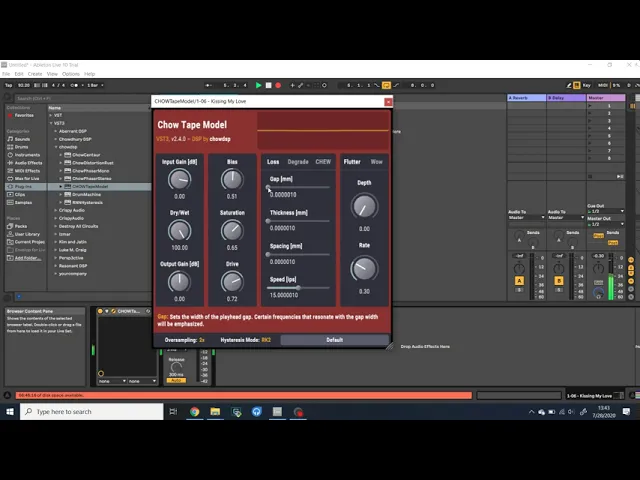This screenshot has height=480, width=640.
Task: Toggle the MIDI map mode switch
Action: click(603, 85)
